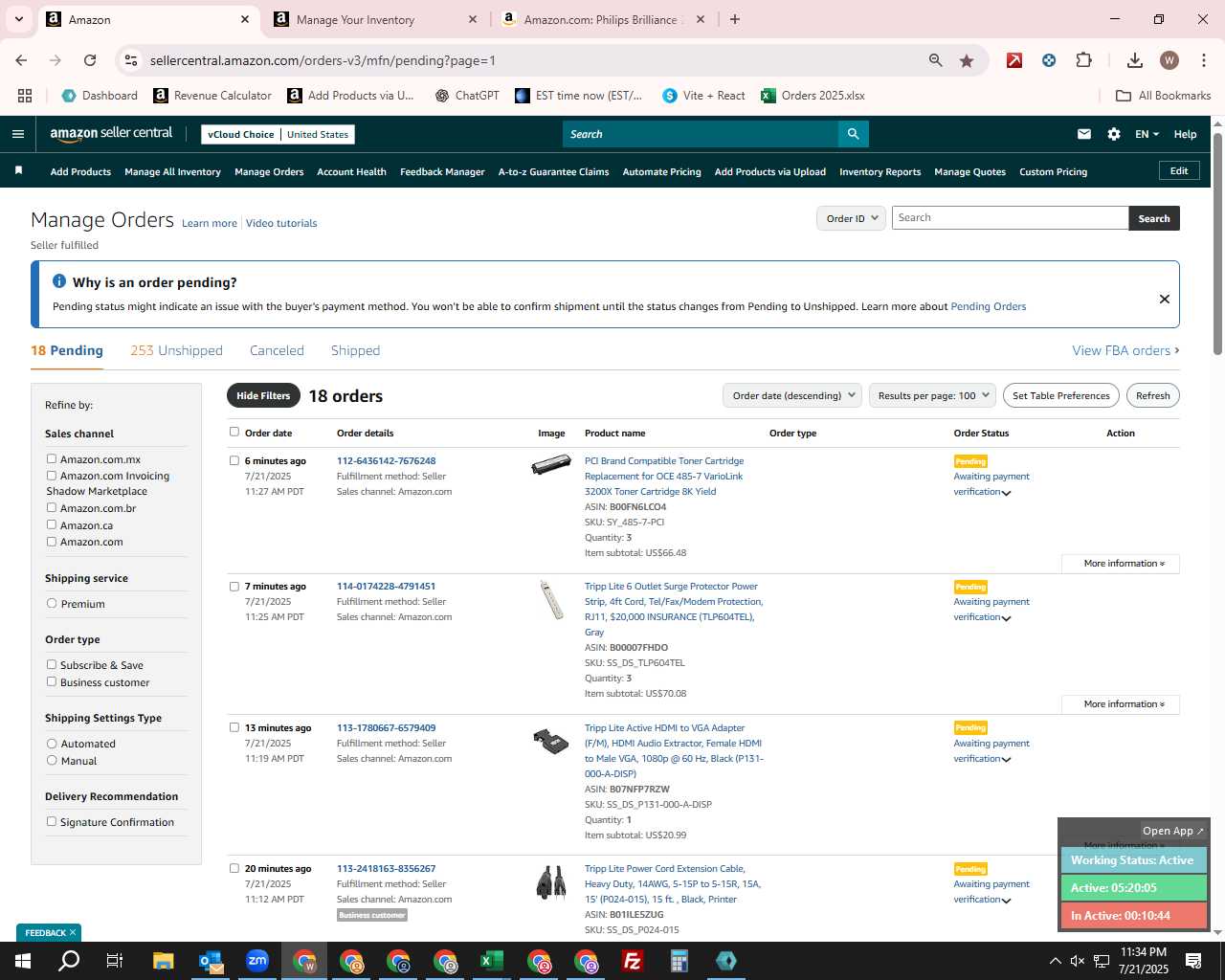Switch to the Canceled orders tab
1225x980 pixels.
(x=277, y=350)
